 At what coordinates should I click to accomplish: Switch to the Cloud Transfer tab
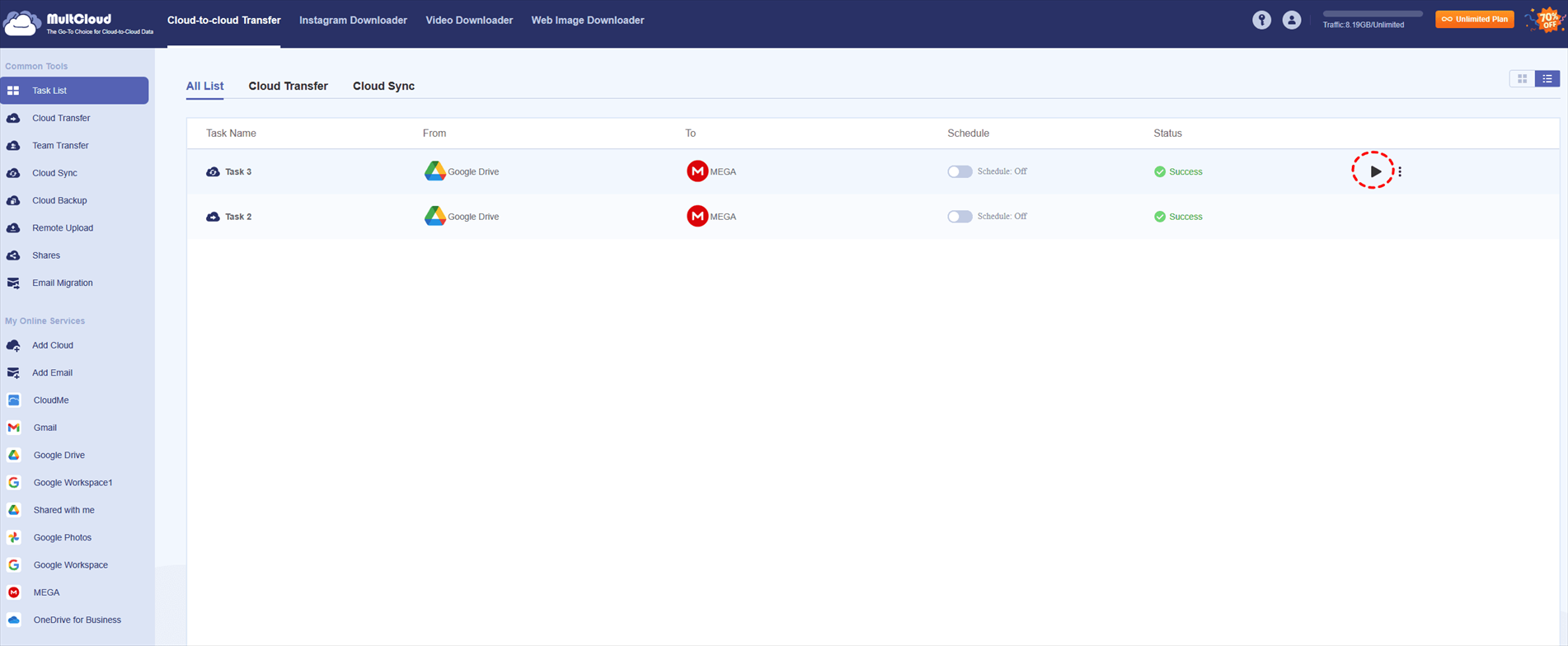click(288, 86)
